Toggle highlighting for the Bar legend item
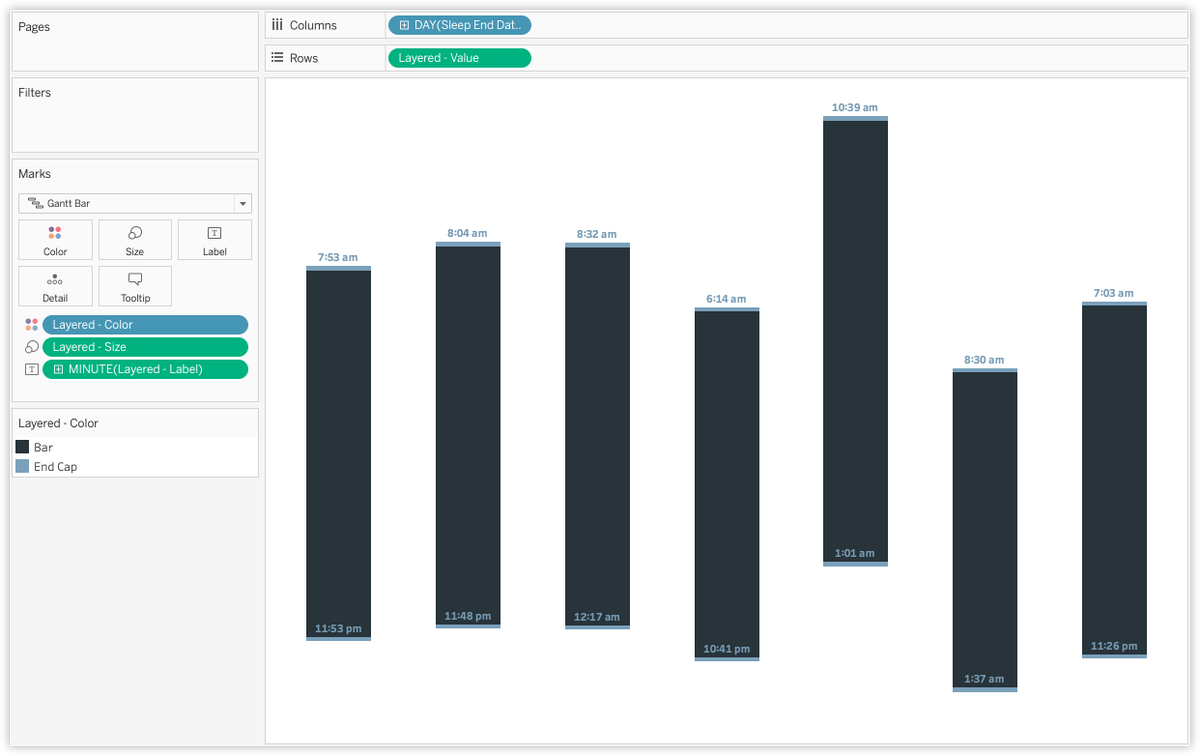1200x756 pixels. [23, 447]
